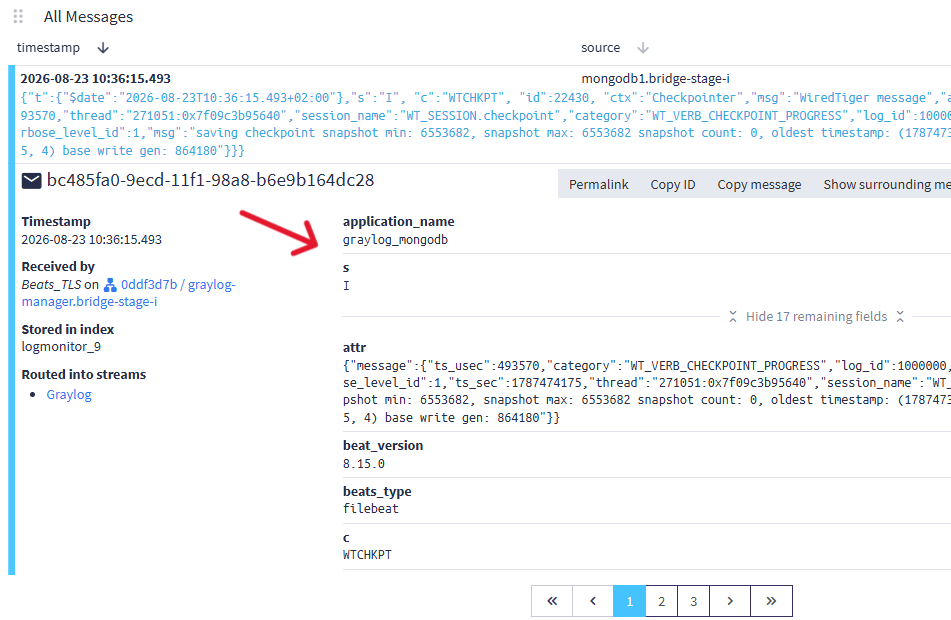
Task: Click source value mongodb1.bridge-stage-i
Action: 656,78
